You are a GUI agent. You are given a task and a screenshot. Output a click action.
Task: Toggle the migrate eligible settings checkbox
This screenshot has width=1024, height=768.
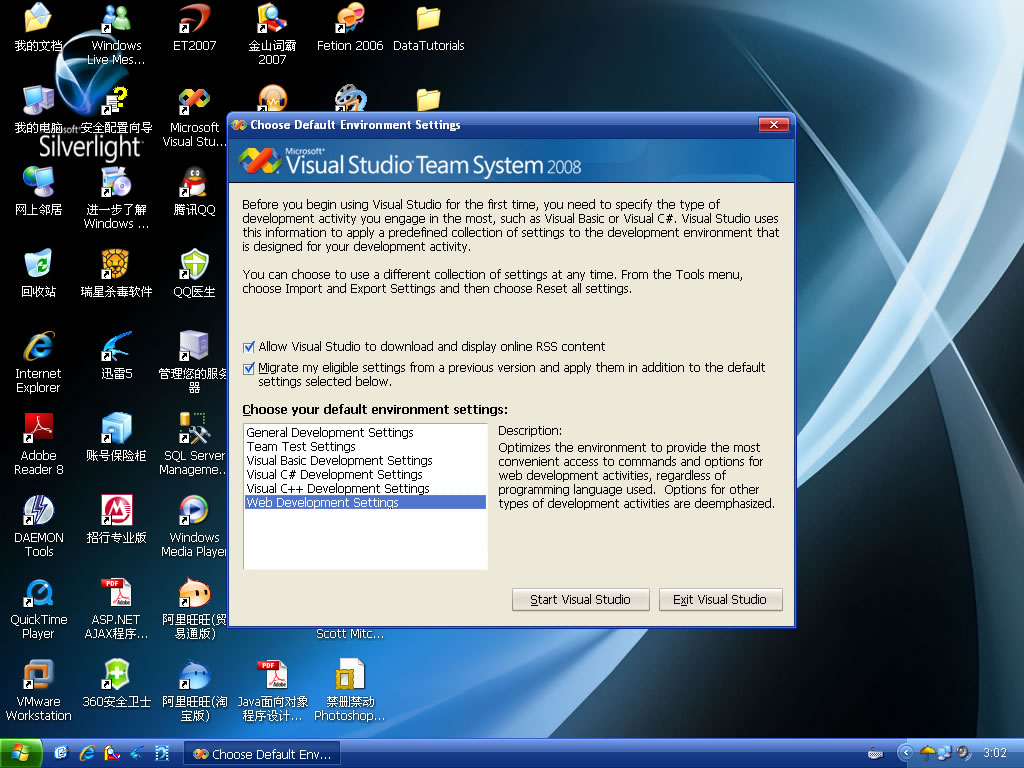pyautogui.click(x=249, y=368)
